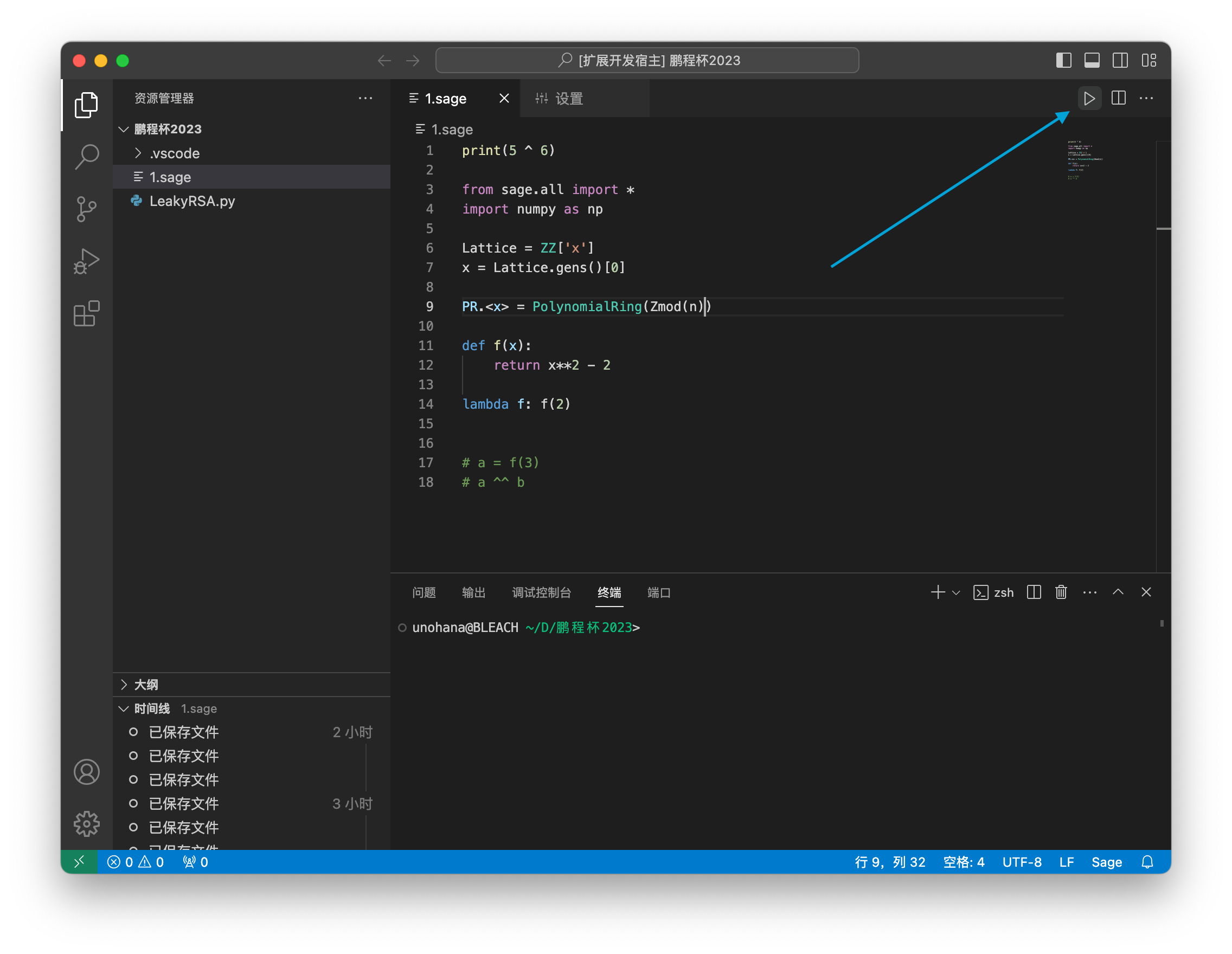Open the Manage gear menu

[x=86, y=824]
